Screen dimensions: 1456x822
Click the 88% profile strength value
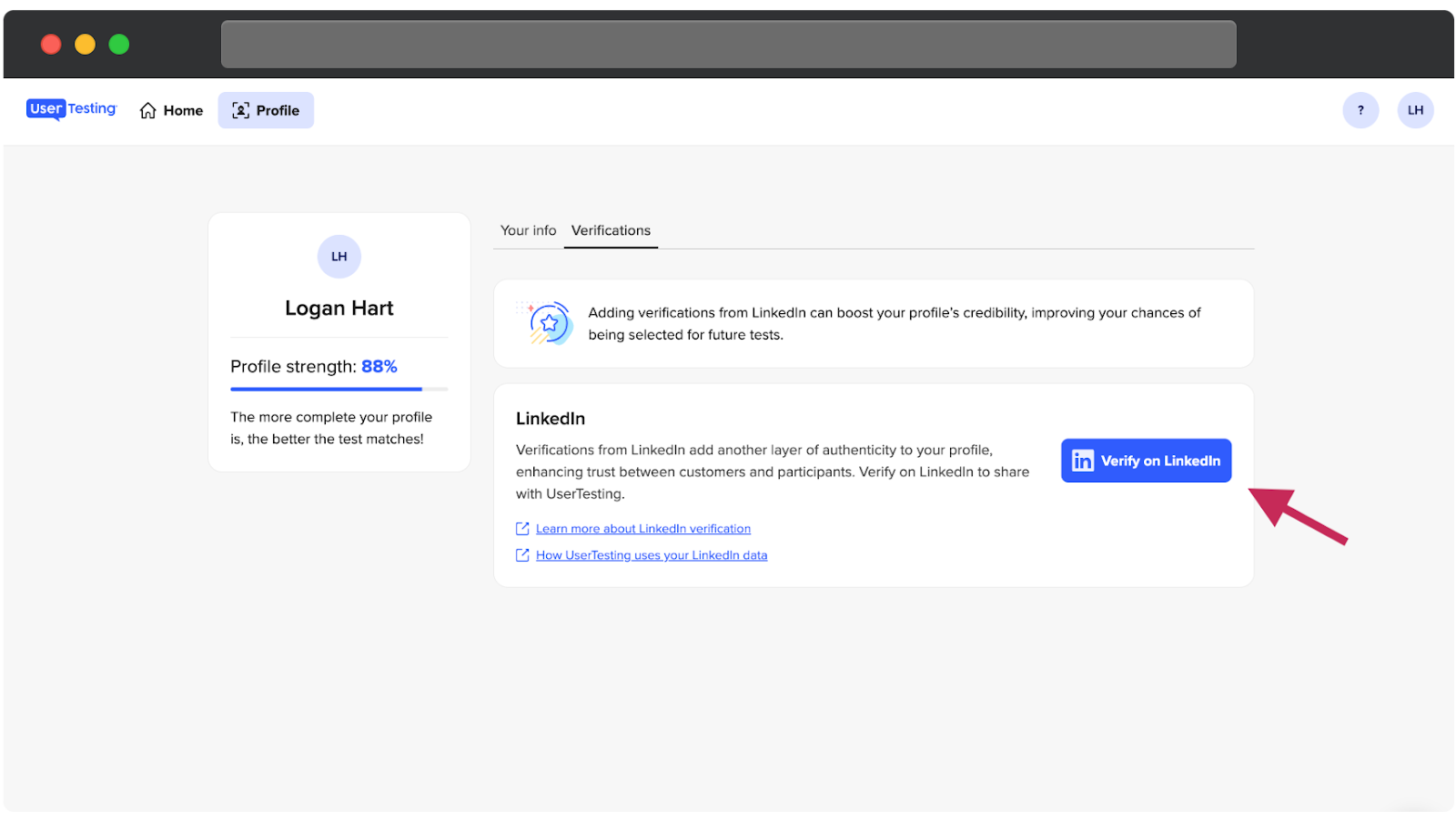(379, 366)
